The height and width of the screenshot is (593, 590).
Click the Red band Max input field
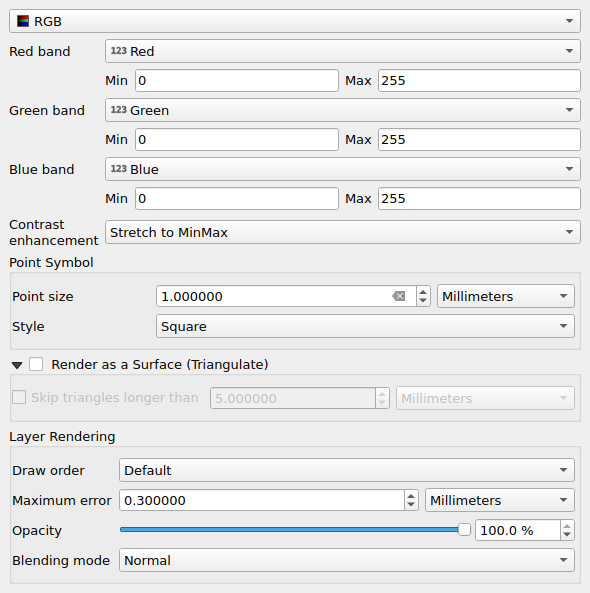(479, 81)
